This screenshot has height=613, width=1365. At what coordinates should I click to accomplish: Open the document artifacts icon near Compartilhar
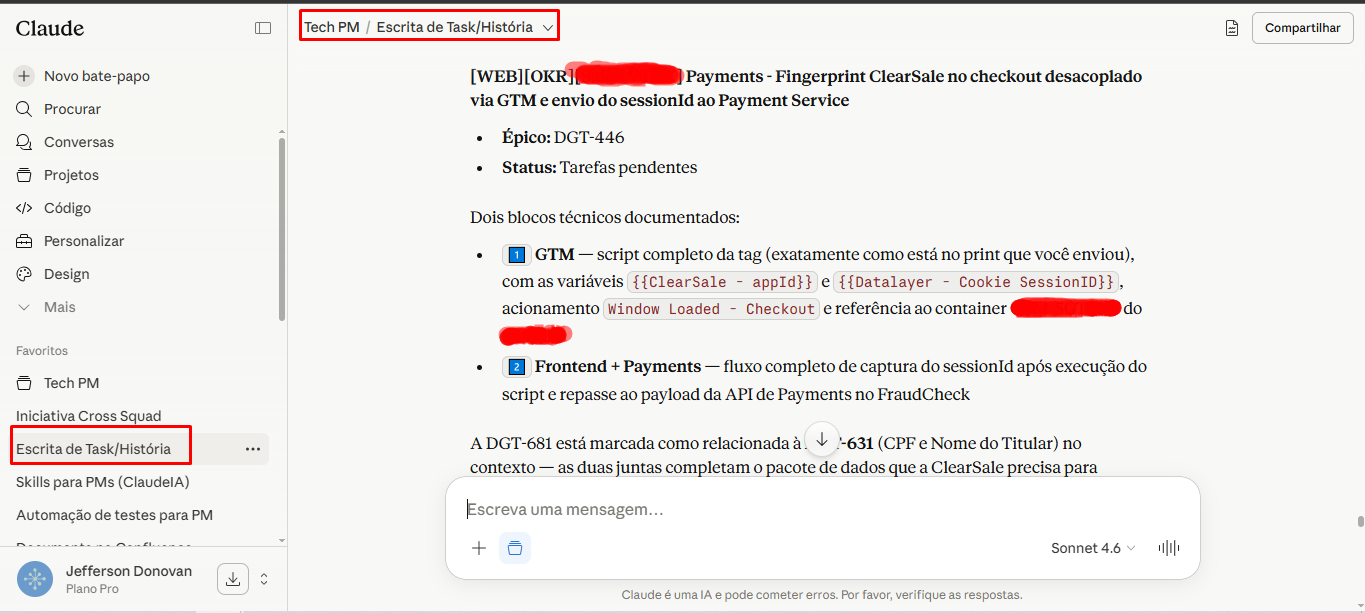pos(1232,28)
